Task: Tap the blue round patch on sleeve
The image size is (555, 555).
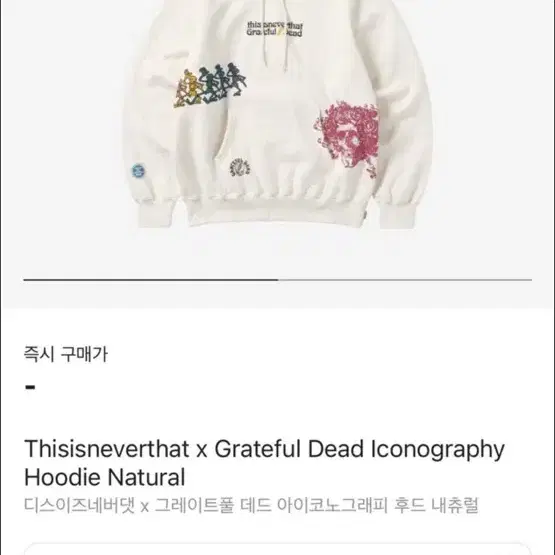Action: click(x=138, y=171)
